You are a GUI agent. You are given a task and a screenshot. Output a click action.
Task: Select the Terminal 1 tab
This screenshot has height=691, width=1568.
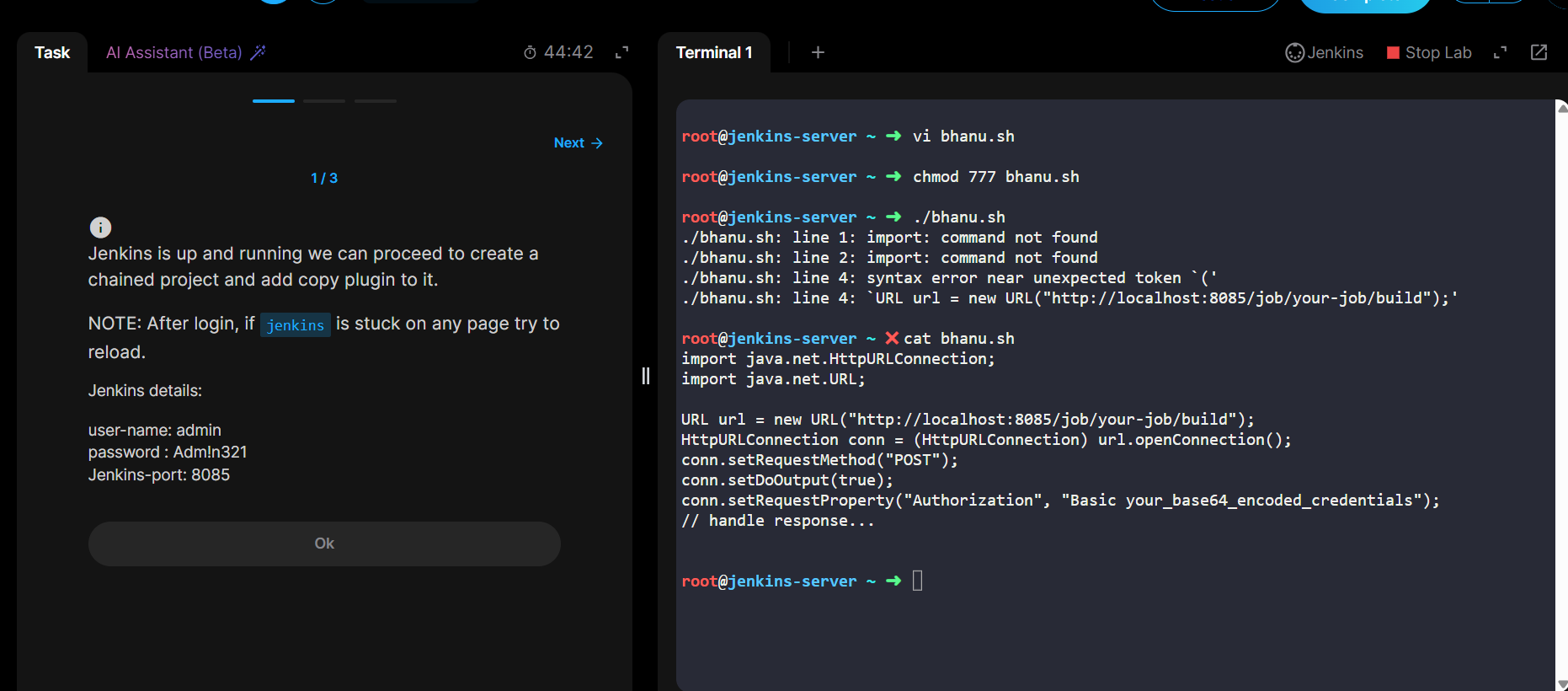tap(713, 52)
